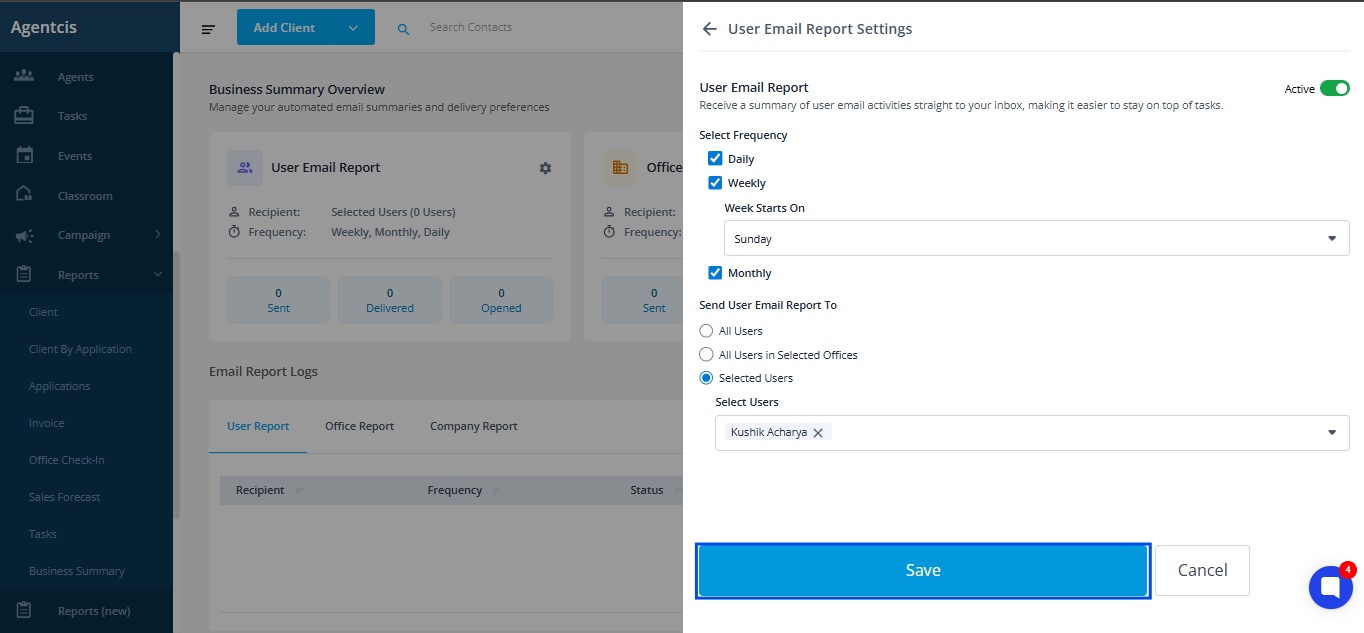Click the User Email Report gear icon

click(x=545, y=168)
